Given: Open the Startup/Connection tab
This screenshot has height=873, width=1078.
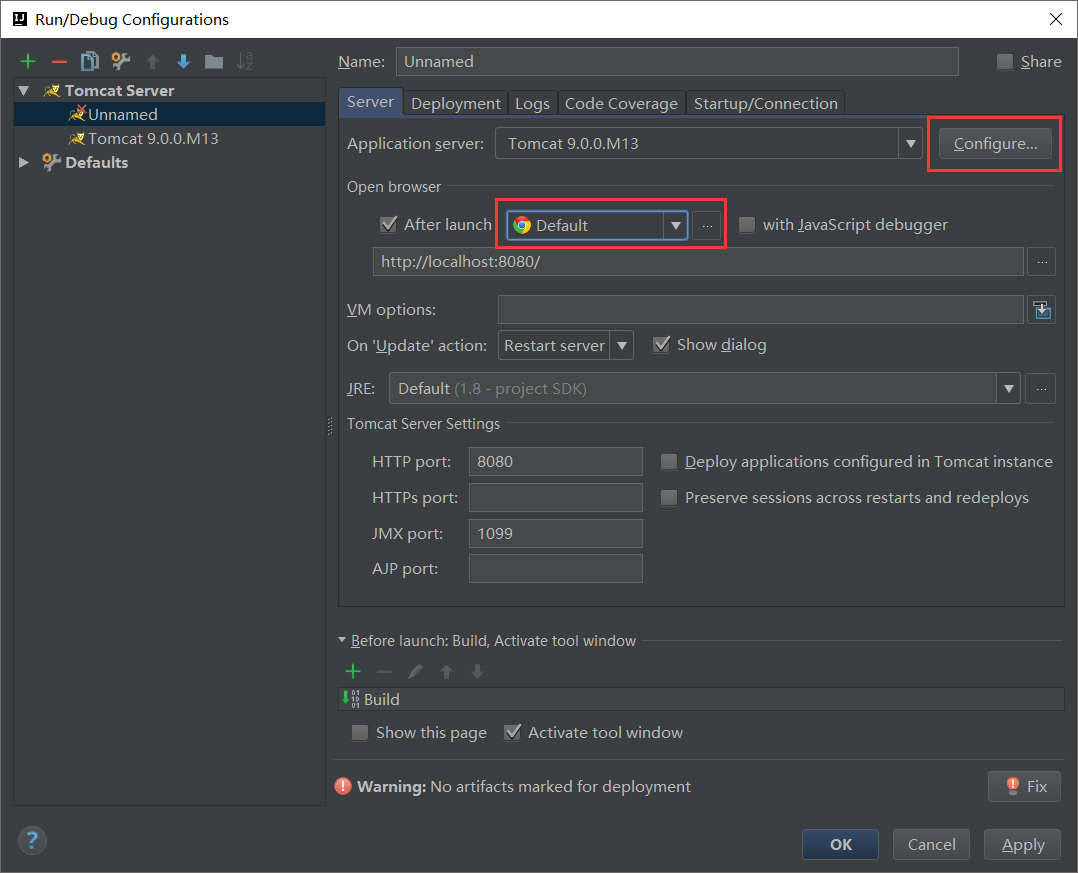Looking at the screenshot, I should click(x=765, y=103).
